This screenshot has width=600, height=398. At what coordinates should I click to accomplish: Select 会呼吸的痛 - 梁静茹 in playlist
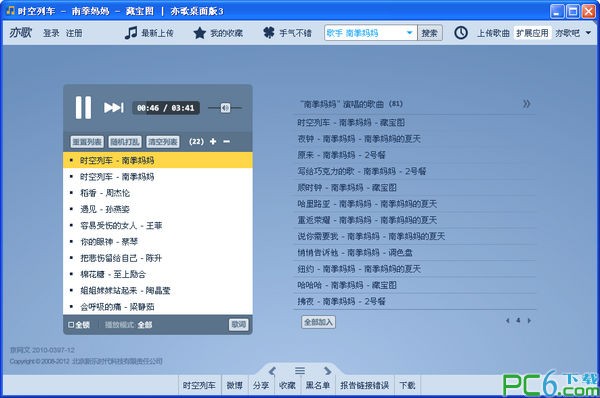tap(158, 307)
